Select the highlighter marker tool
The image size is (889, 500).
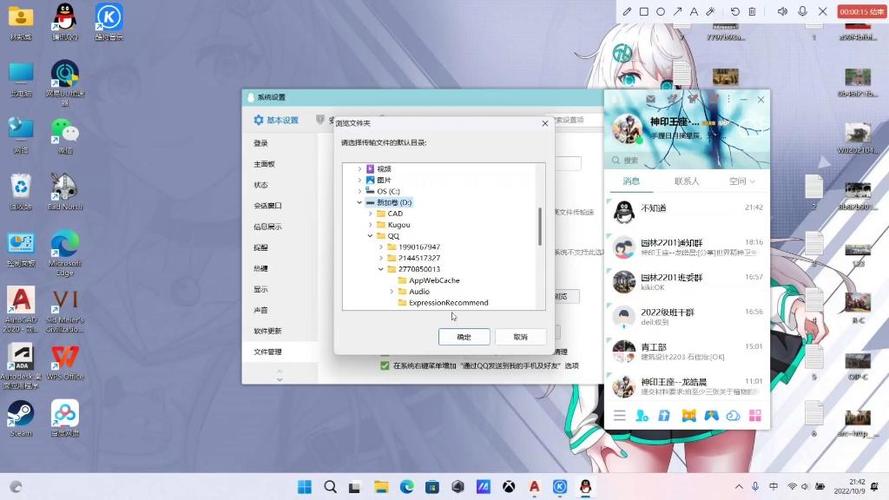point(710,11)
